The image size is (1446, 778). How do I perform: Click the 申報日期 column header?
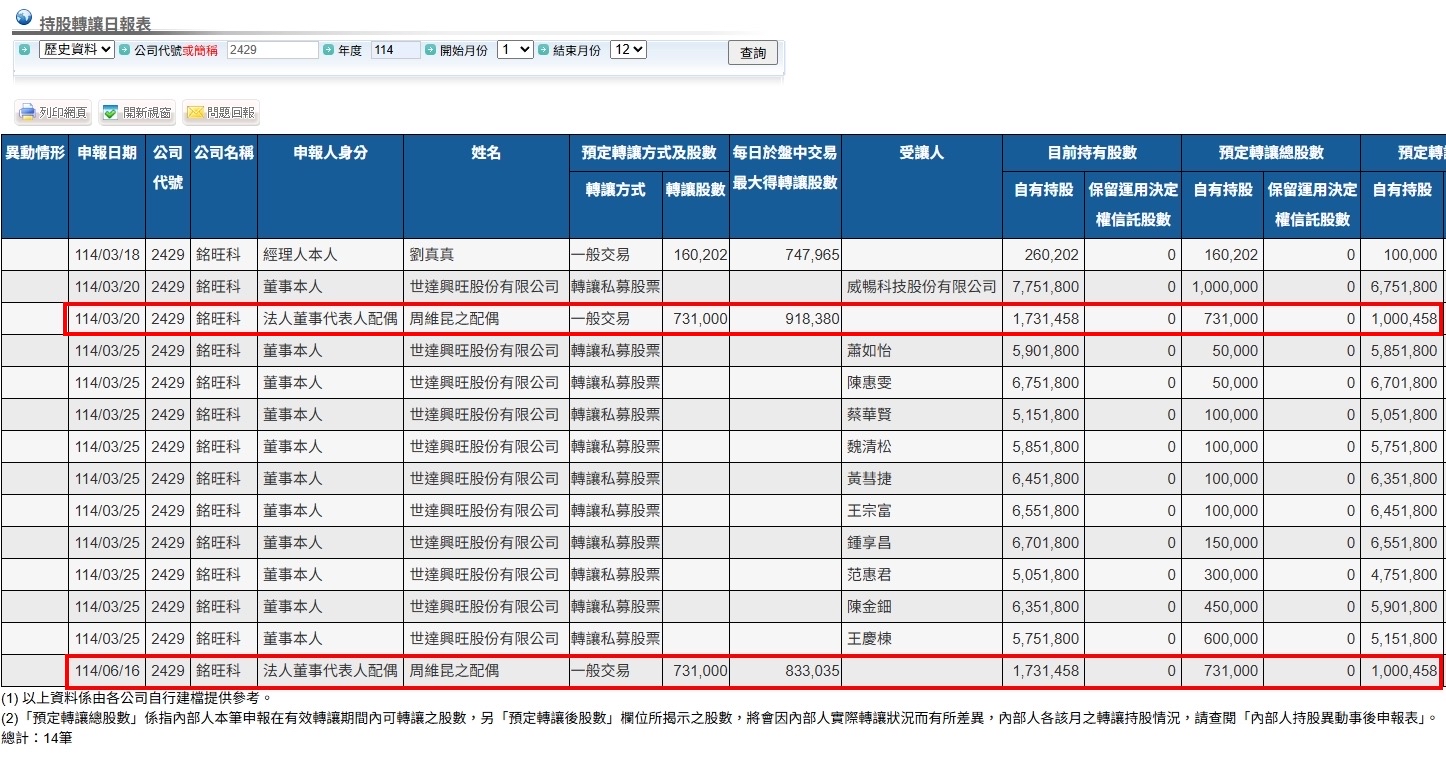[107, 153]
